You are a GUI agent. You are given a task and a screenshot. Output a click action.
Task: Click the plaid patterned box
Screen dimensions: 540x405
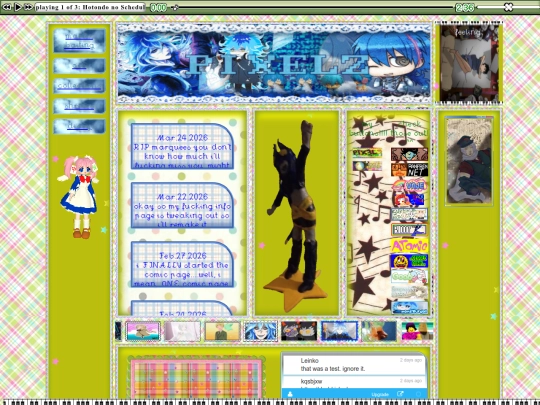pos(196,378)
